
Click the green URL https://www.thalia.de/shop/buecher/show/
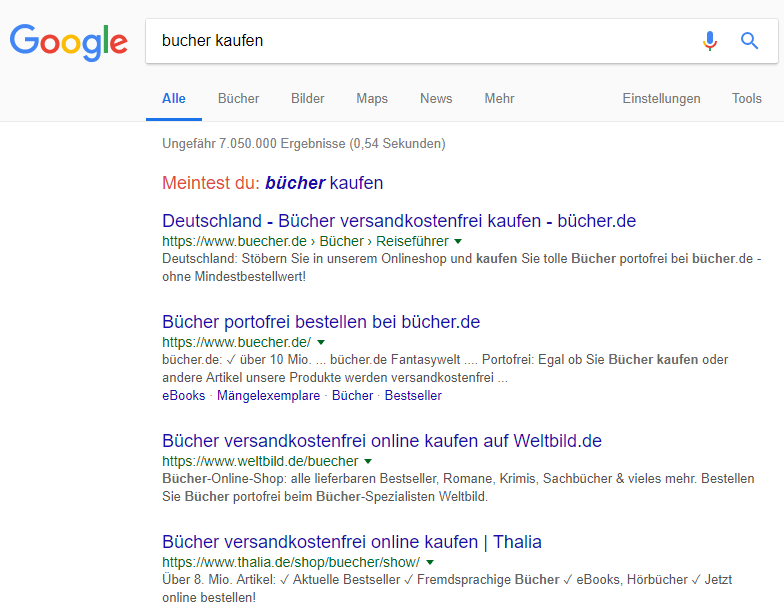click(x=291, y=562)
